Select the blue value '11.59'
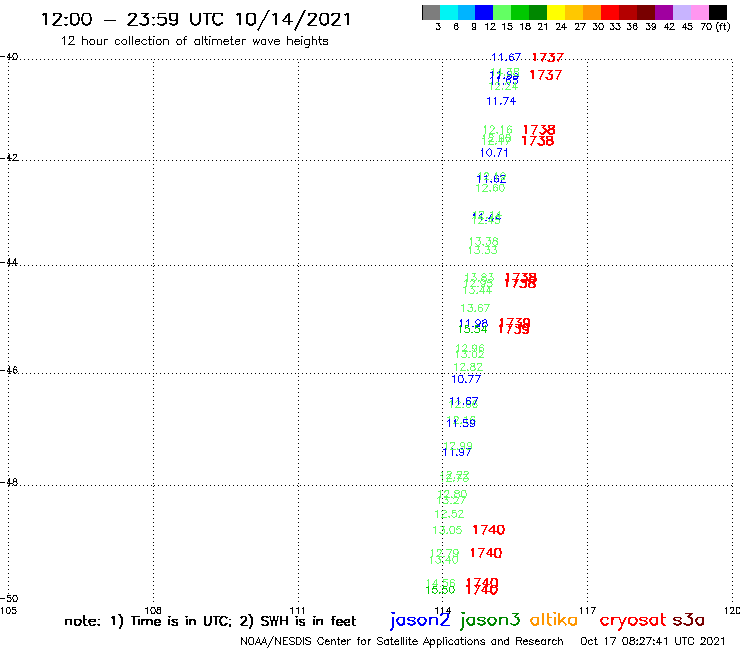 (461, 423)
